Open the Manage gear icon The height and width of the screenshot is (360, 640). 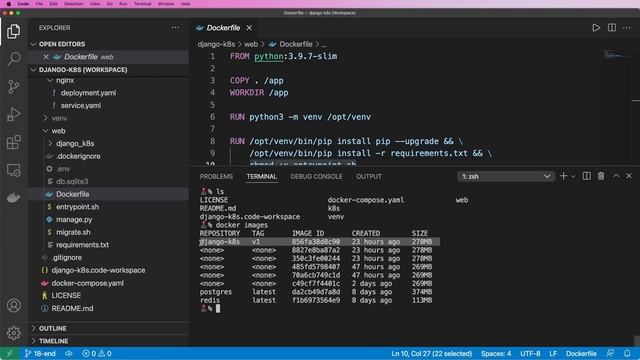point(13,333)
